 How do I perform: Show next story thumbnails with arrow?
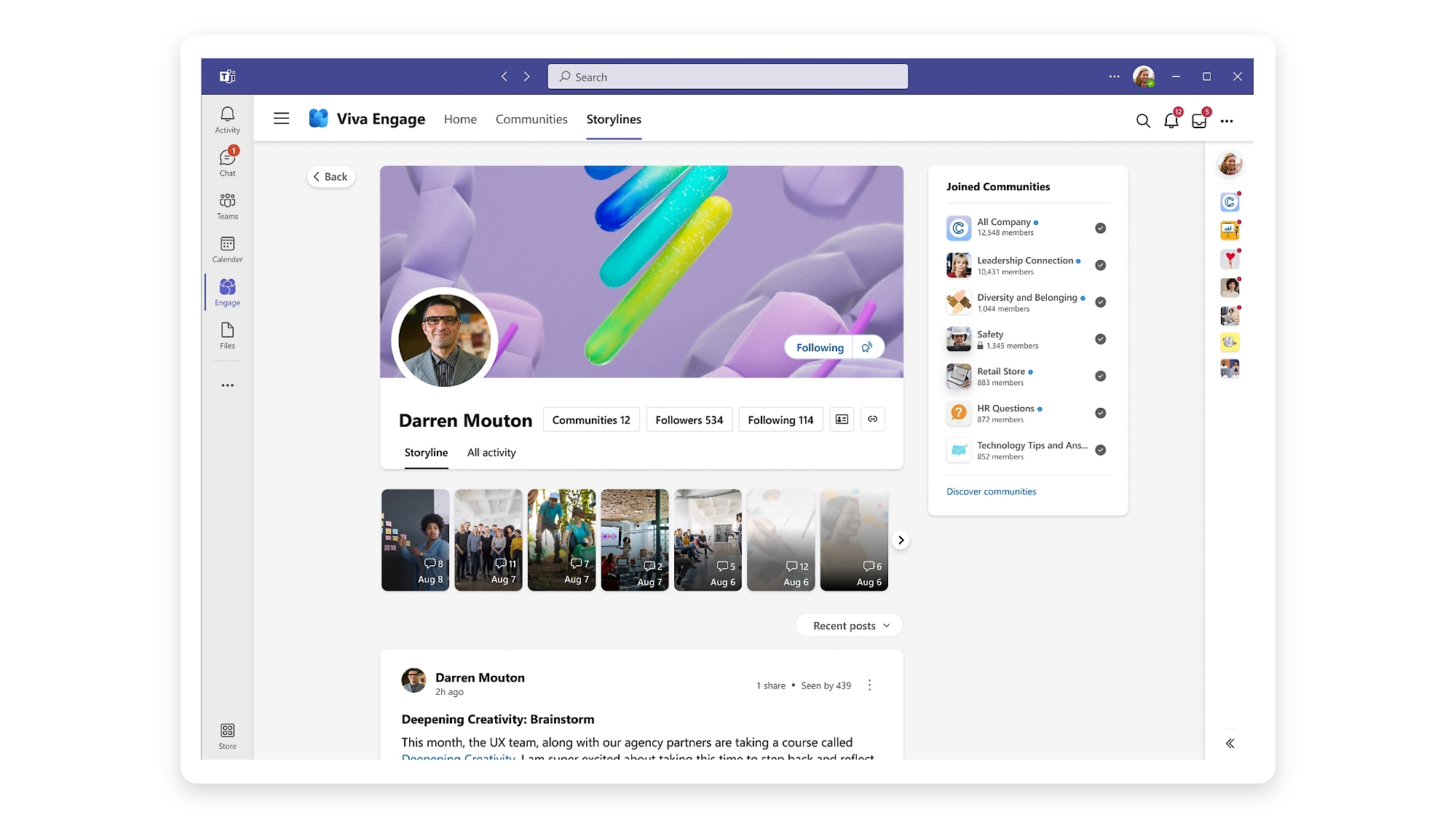pos(901,540)
